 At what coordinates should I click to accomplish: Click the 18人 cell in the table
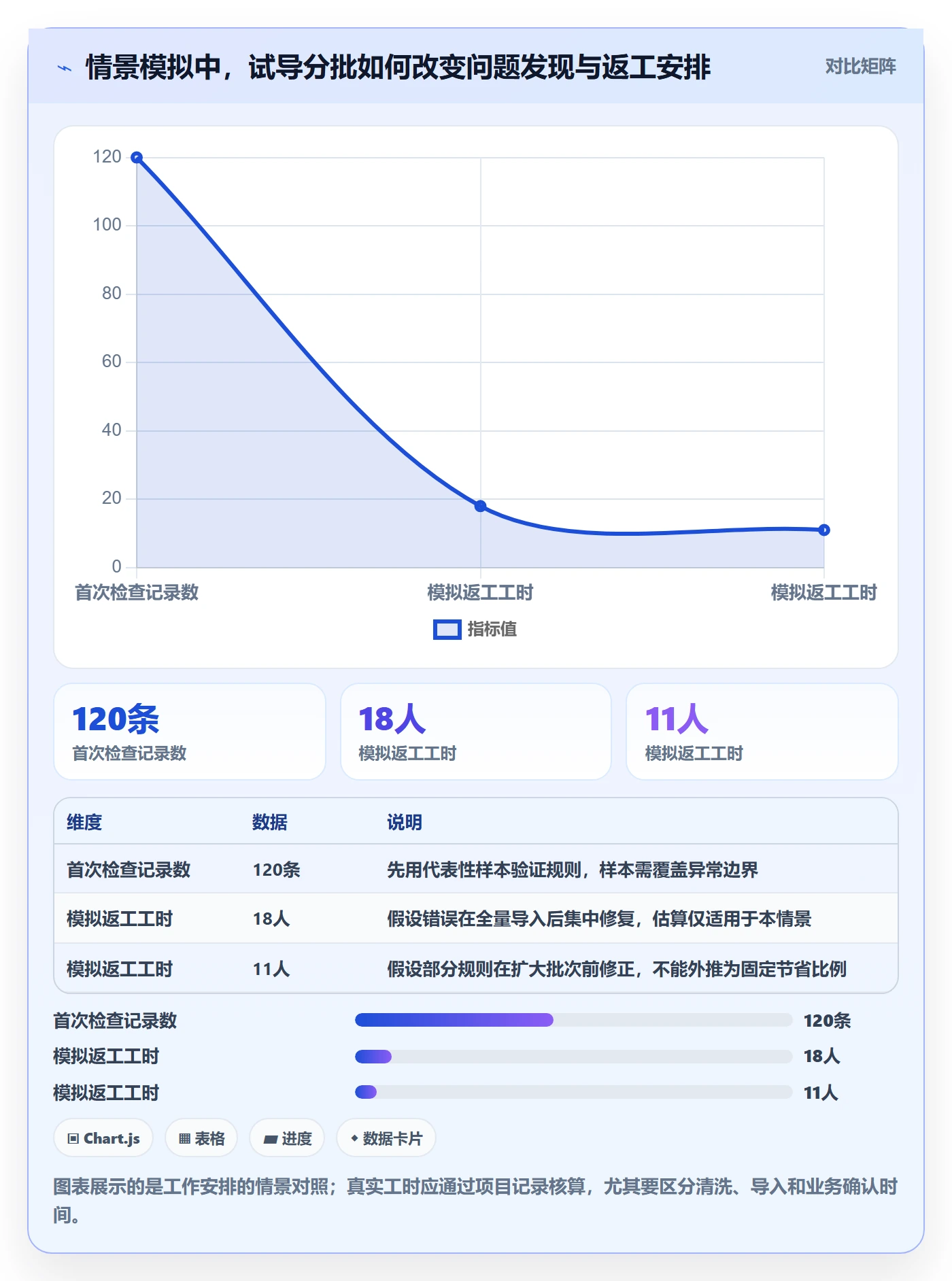click(271, 919)
